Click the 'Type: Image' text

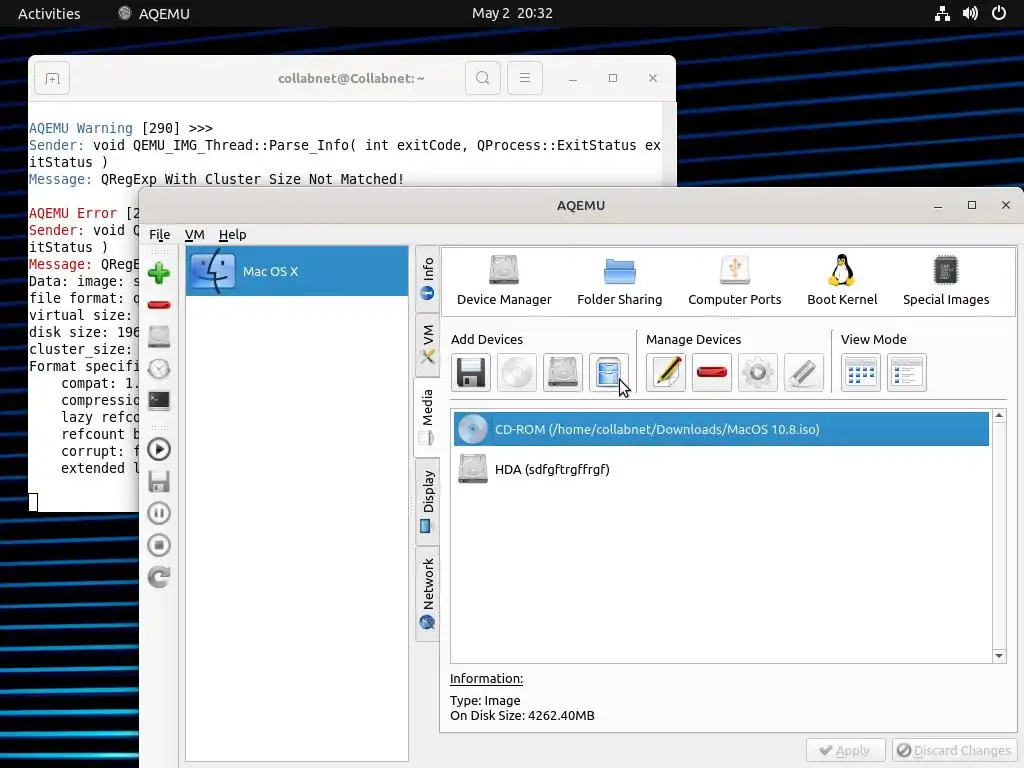tap(485, 700)
